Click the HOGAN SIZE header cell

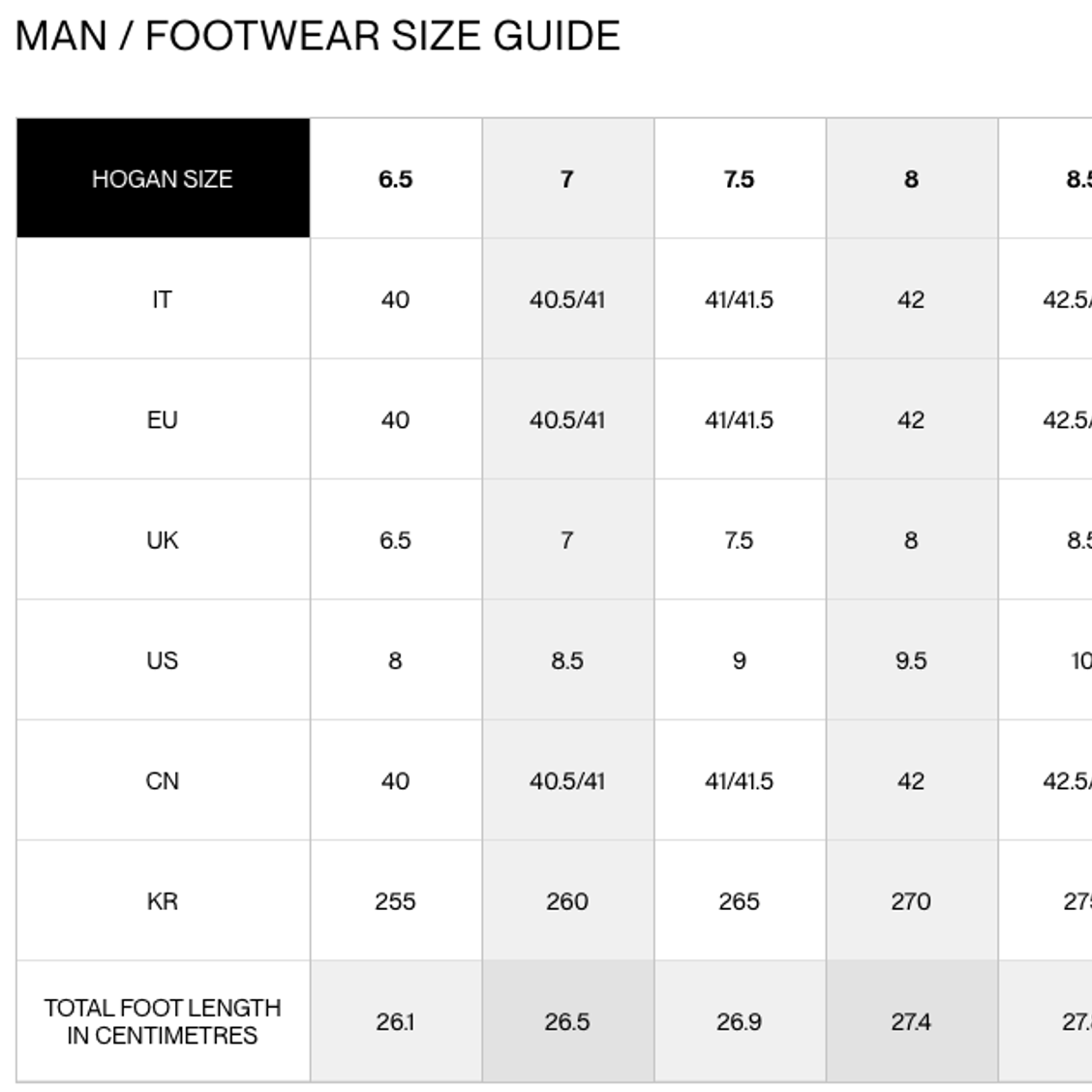tap(163, 178)
